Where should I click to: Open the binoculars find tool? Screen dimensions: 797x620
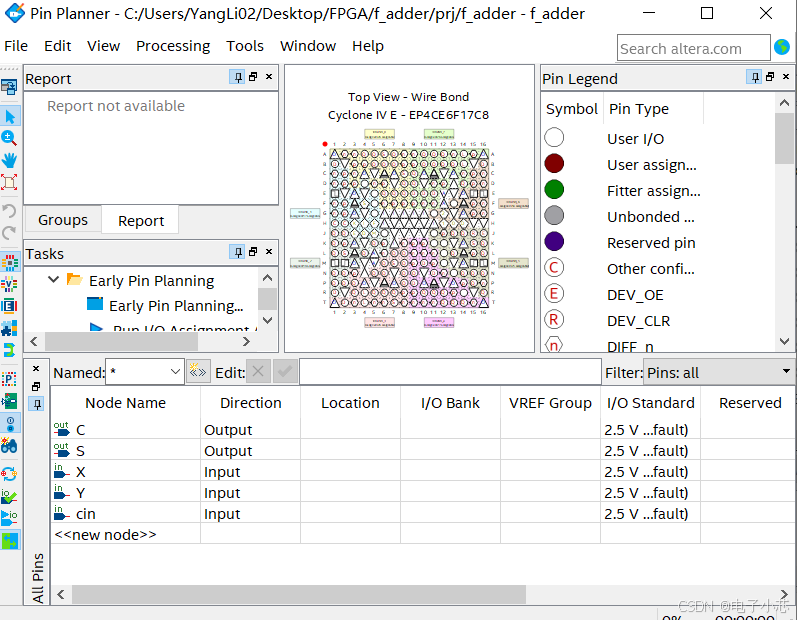[x=10, y=446]
